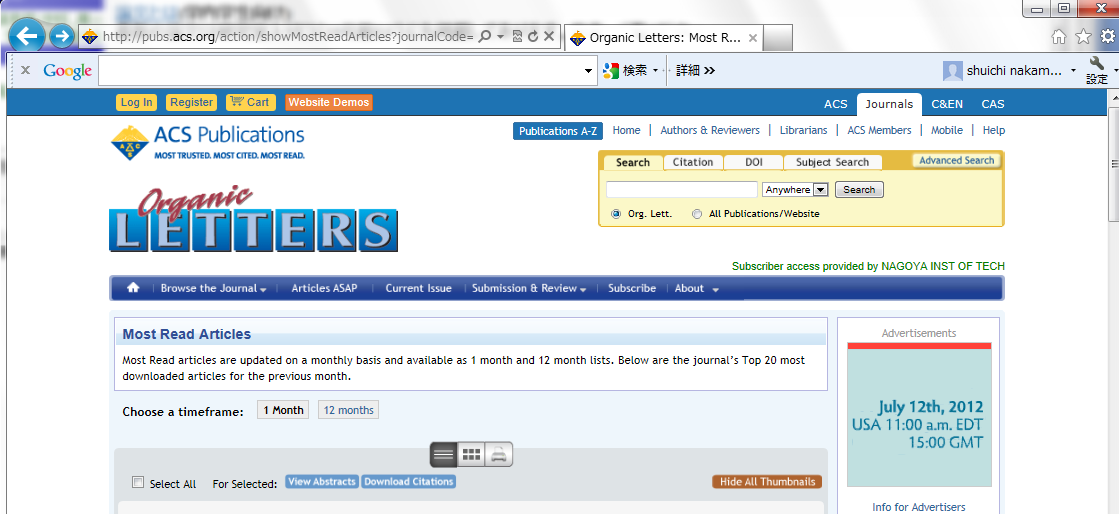
Task: Go back with the browser back arrow
Action: click(27, 36)
